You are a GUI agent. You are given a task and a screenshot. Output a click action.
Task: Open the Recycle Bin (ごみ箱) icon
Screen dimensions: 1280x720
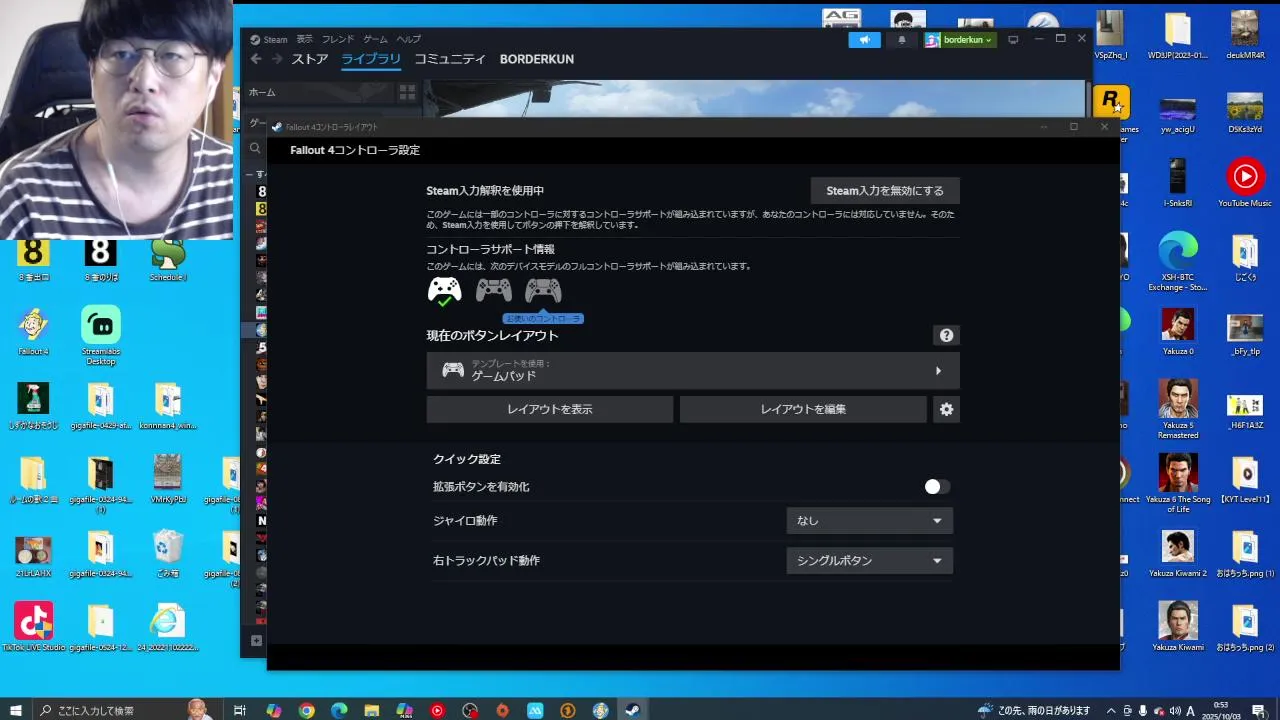168,553
